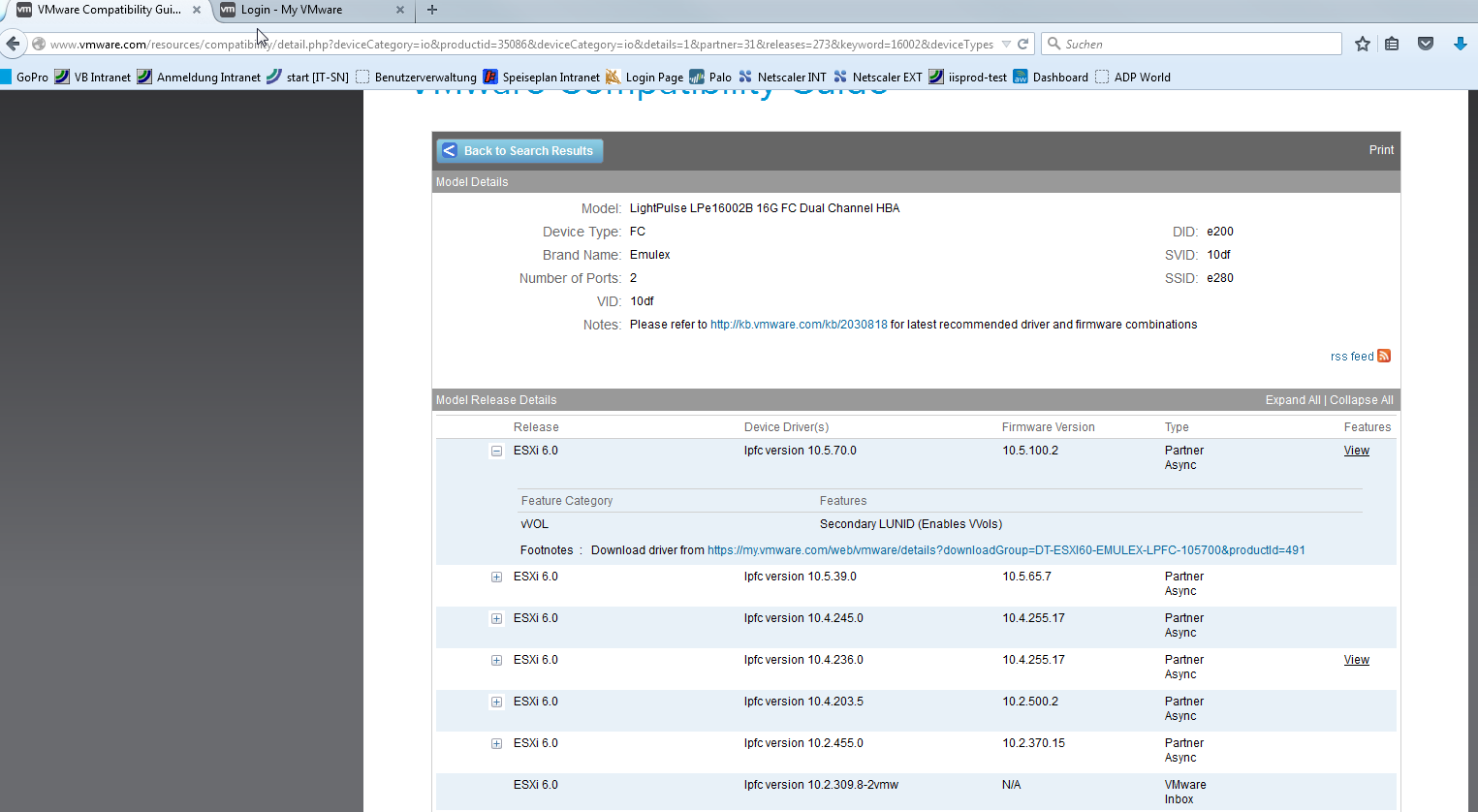Close the VMware Compatibility Guide tab

point(197,10)
